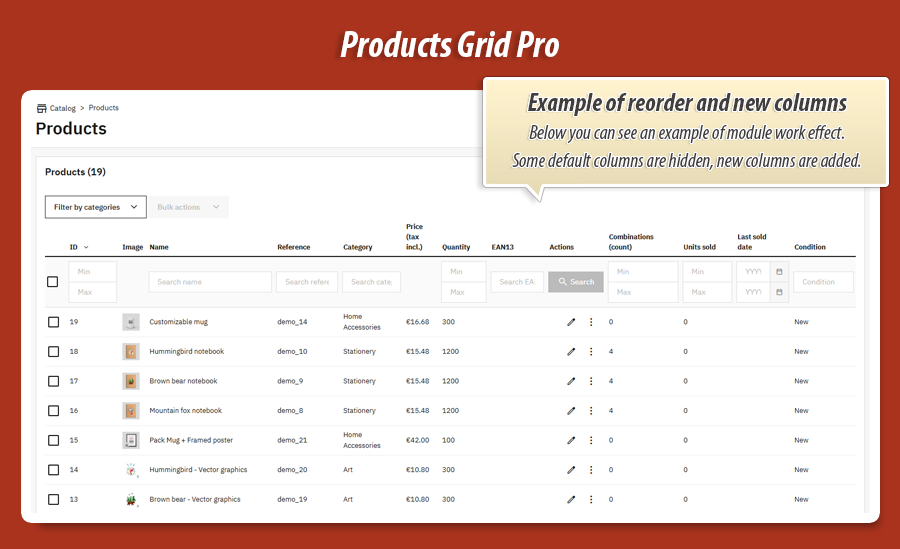The image size is (900, 549).
Task: Go to Products breadcrumb link
Action: coord(103,108)
